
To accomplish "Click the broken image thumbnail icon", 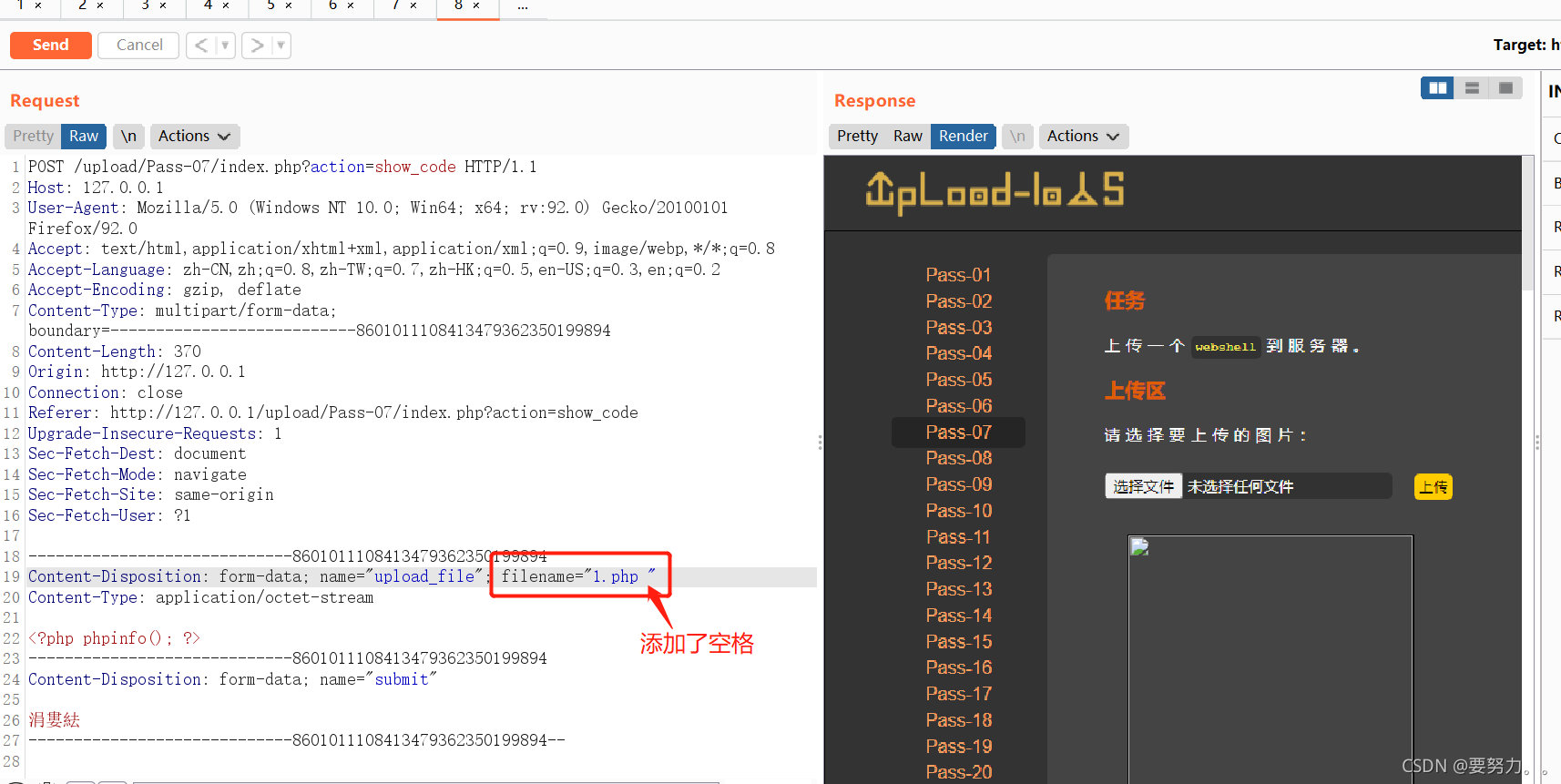I will [1139, 547].
